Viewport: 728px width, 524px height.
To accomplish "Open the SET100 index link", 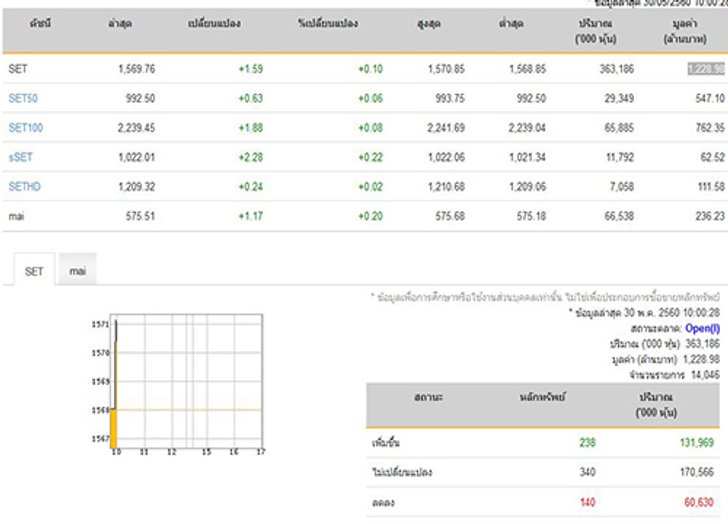I will coord(26,128).
